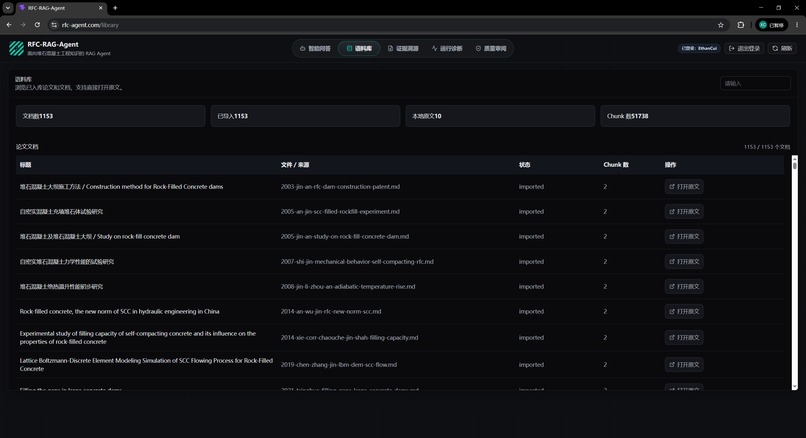Reload the page with browser refresh icon

click(x=37, y=25)
